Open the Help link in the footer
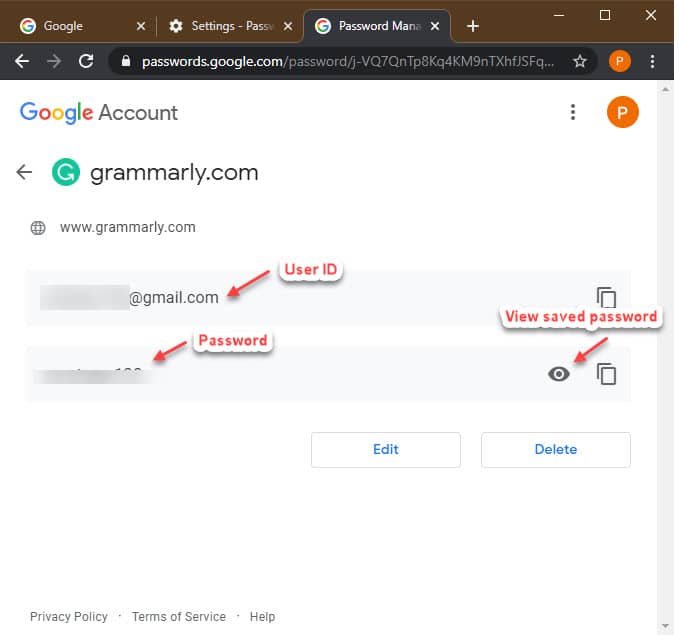Image resolution: width=679 pixels, height=635 pixels. [x=262, y=616]
